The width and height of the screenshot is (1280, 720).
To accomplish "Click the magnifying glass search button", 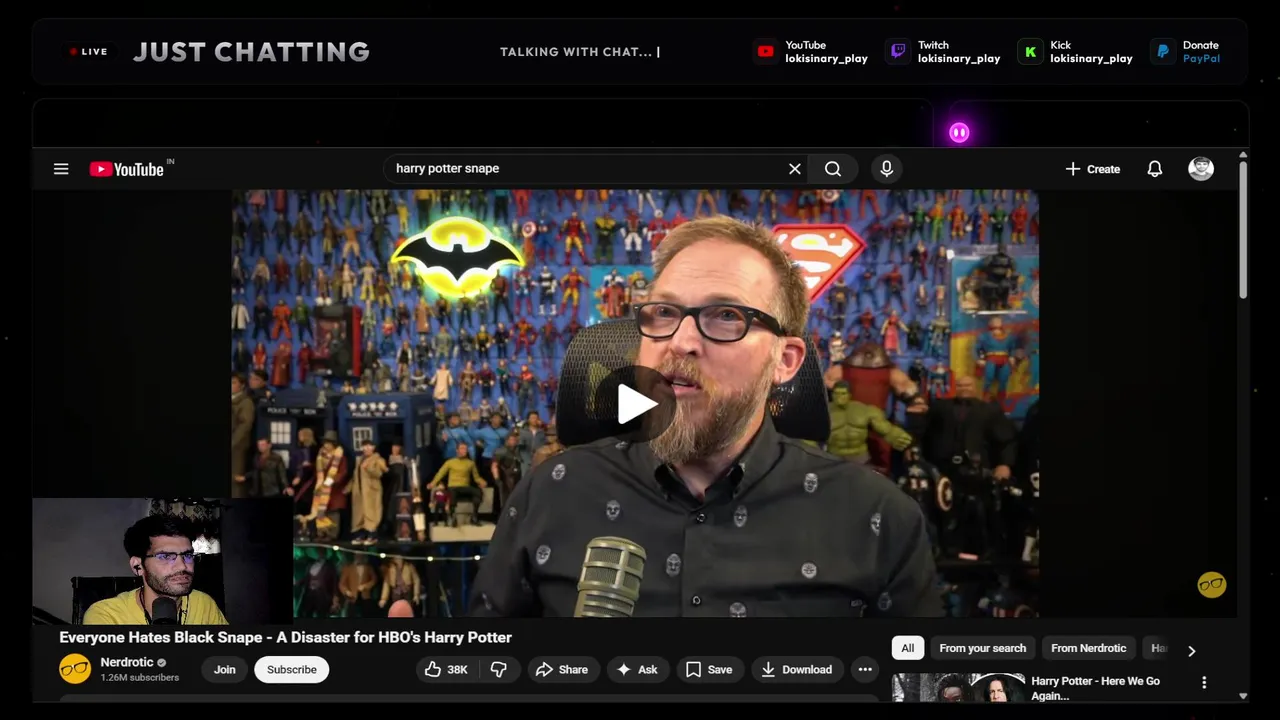I will [x=833, y=169].
